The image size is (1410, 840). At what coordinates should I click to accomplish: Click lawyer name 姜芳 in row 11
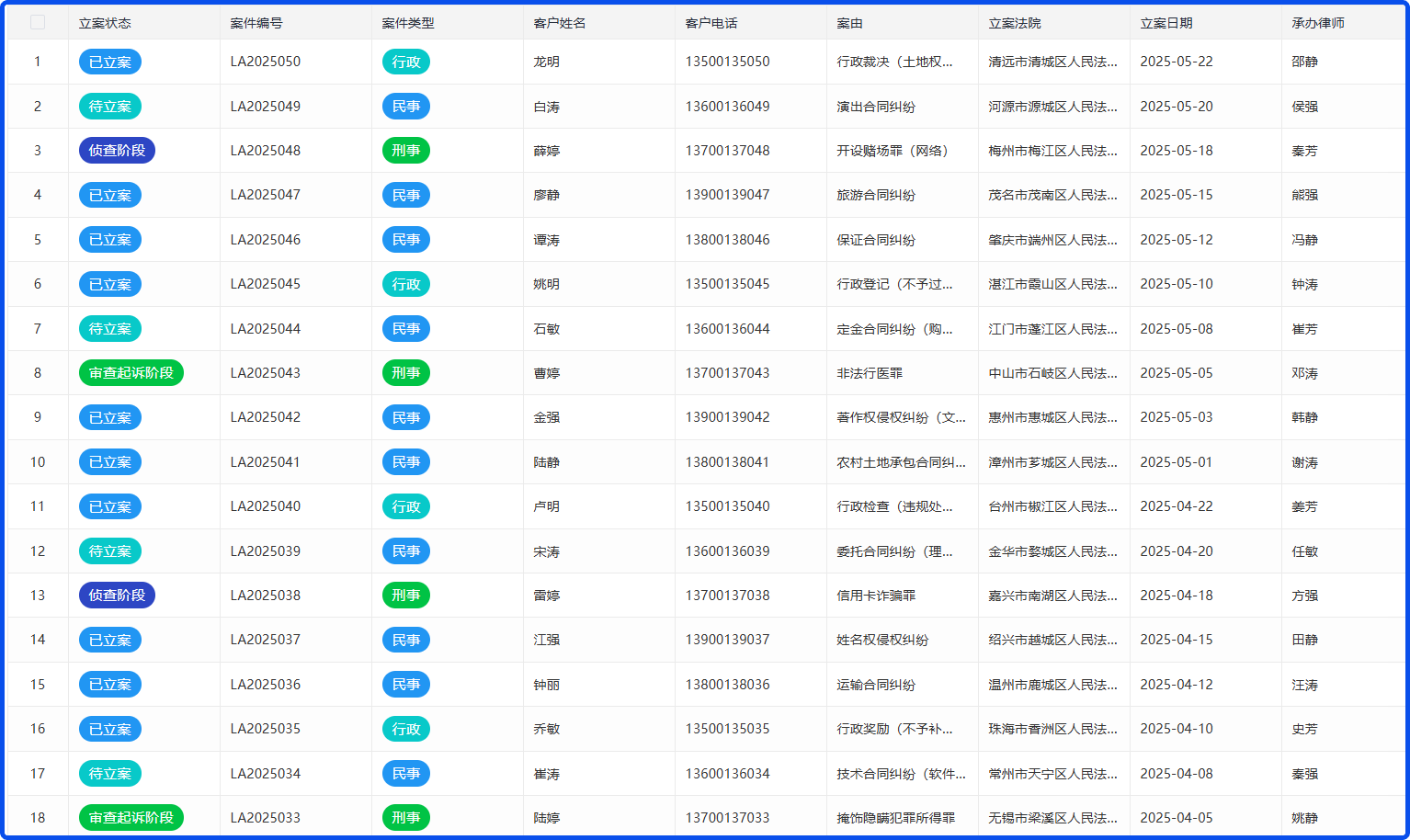(x=1304, y=506)
